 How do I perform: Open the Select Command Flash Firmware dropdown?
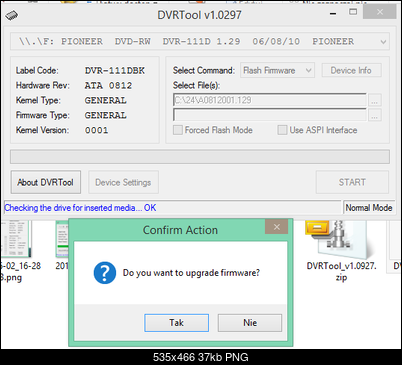pos(277,70)
